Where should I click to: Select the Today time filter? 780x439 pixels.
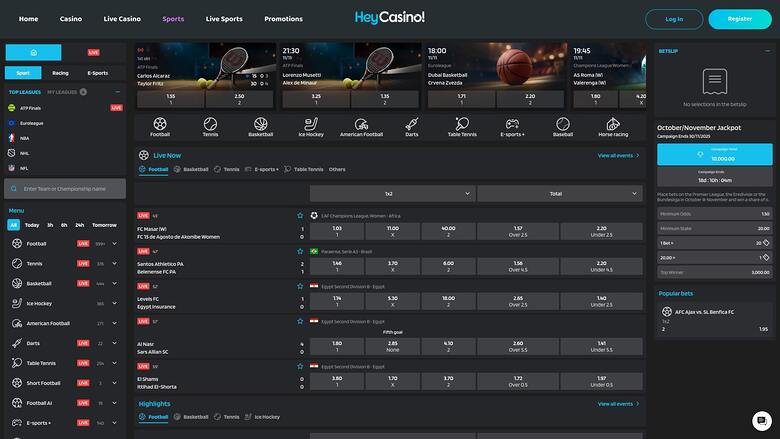click(32, 225)
